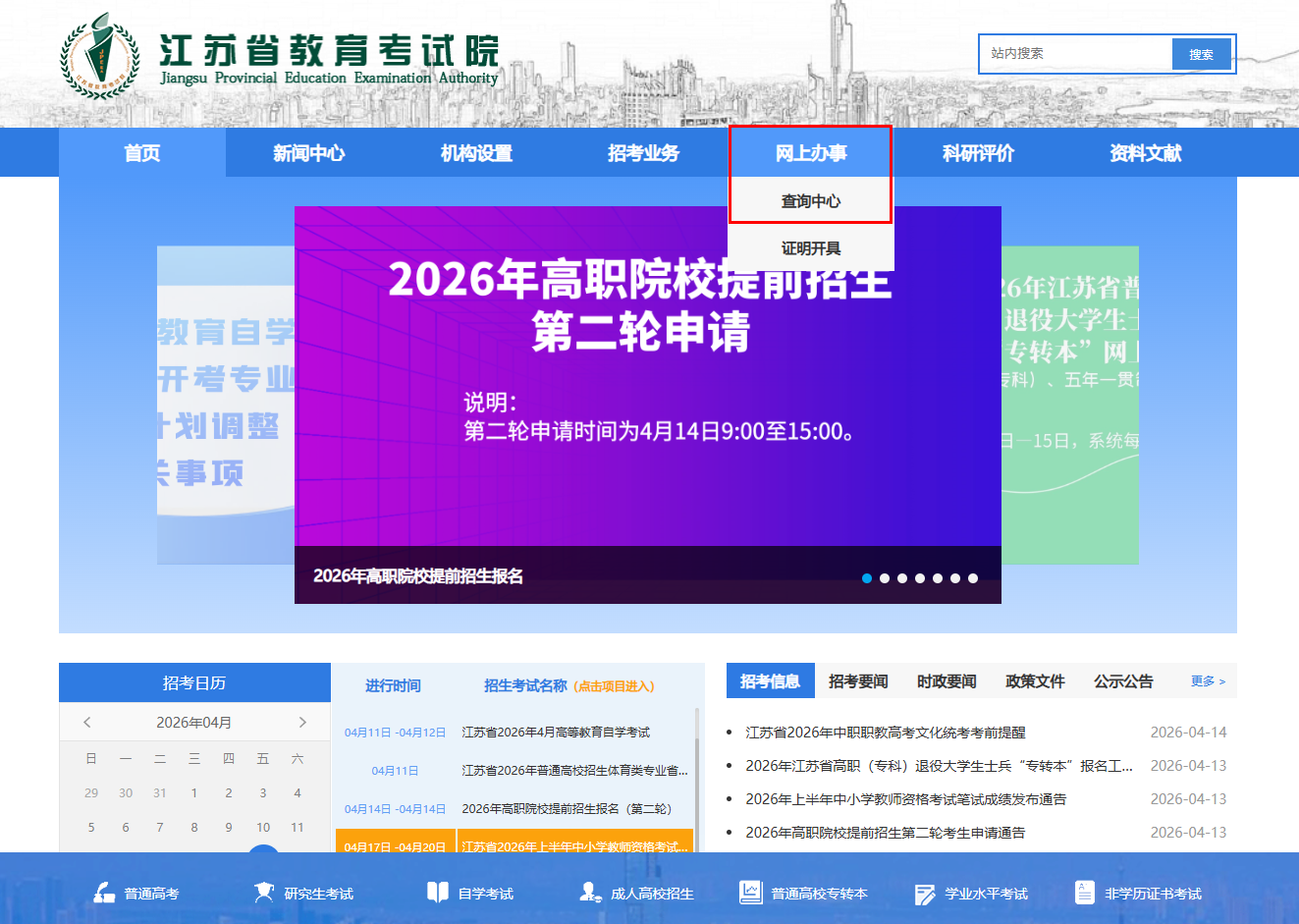The width and height of the screenshot is (1299, 924).
Task: Open 普通高校专转本 using its footer icon
Action: pos(751,892)
